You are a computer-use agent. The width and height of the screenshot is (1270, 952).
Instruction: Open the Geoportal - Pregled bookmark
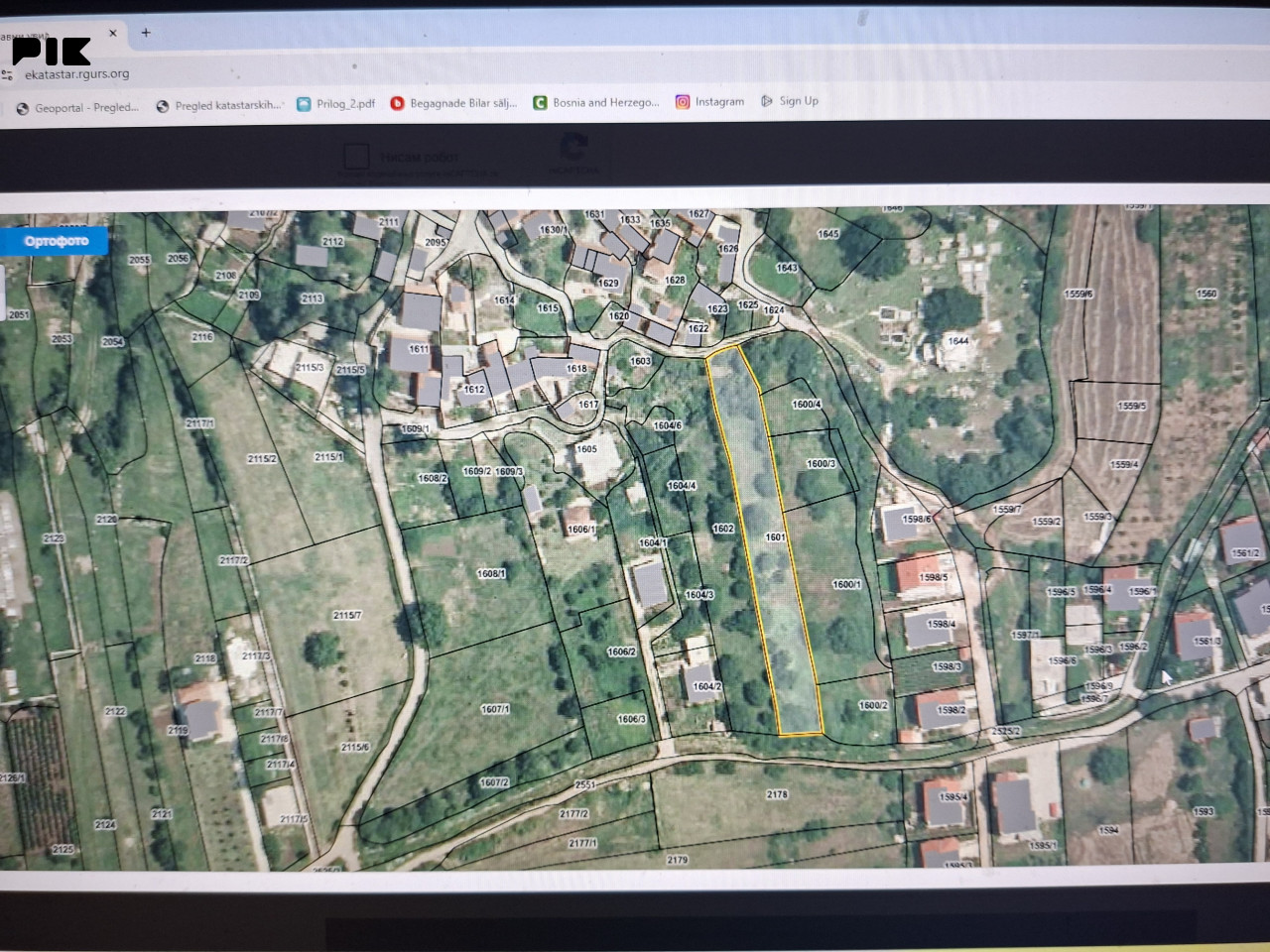point(78,107)
